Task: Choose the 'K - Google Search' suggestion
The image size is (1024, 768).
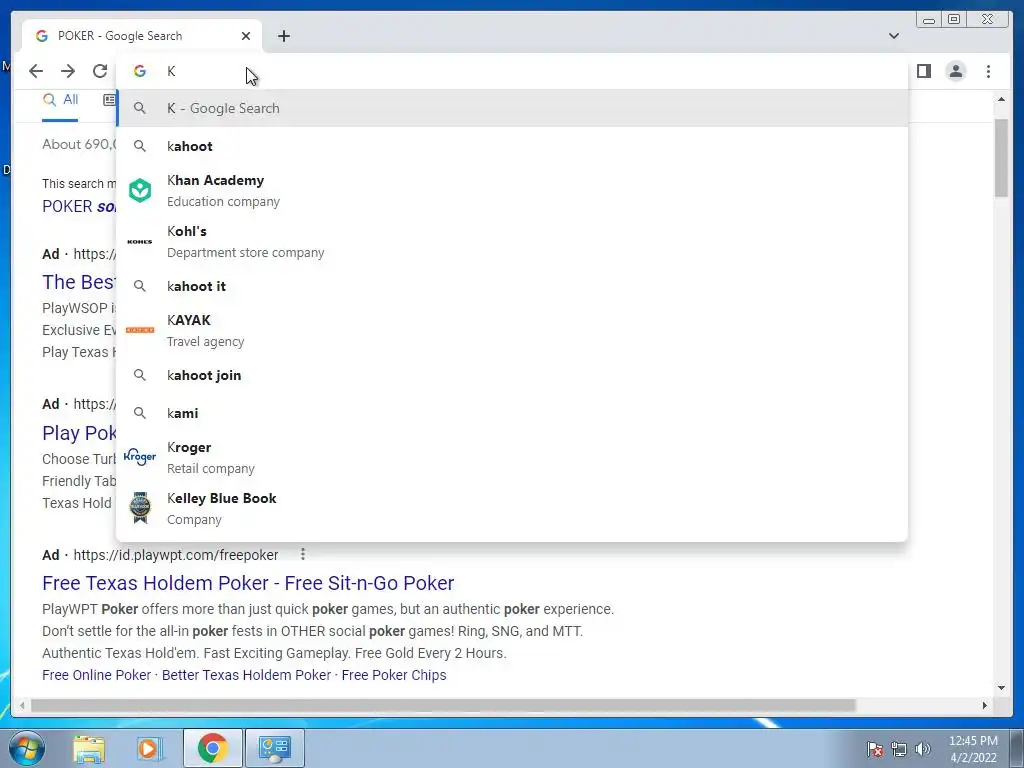Action: 511,108
